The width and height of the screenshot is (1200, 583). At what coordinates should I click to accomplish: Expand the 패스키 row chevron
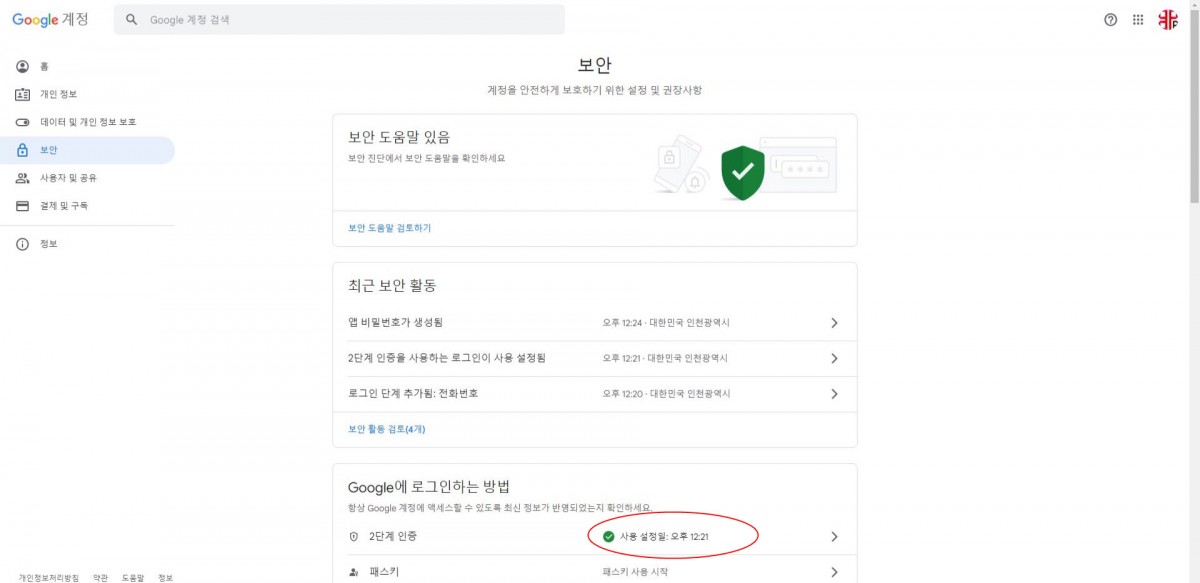(834, 572)
